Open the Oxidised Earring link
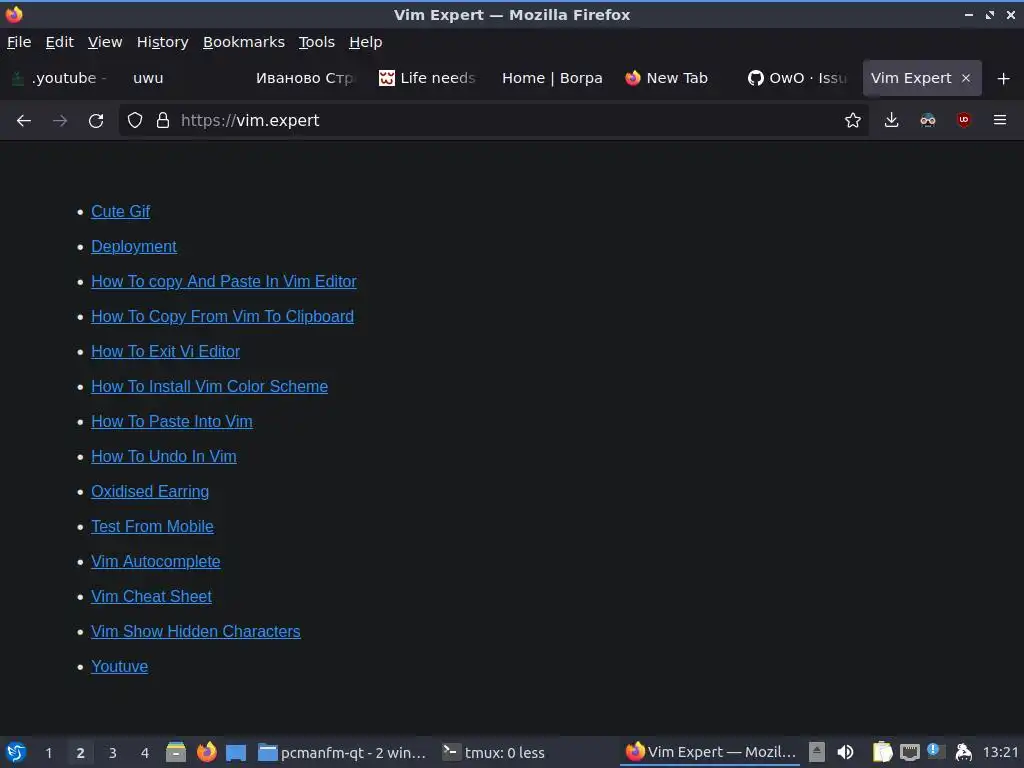The image size is (1024, 768). (150, 492)
